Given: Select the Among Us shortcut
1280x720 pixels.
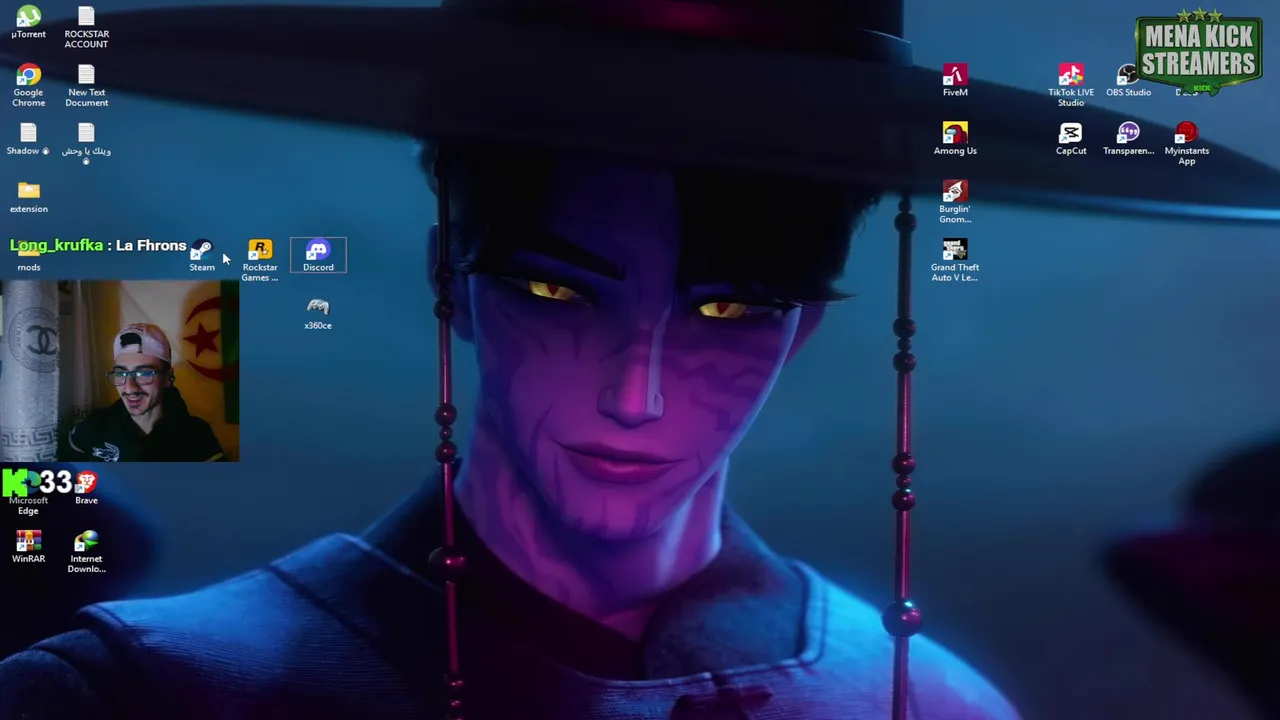Looking at the screenshot, I should pyautogui.click(x=955, y=139).
